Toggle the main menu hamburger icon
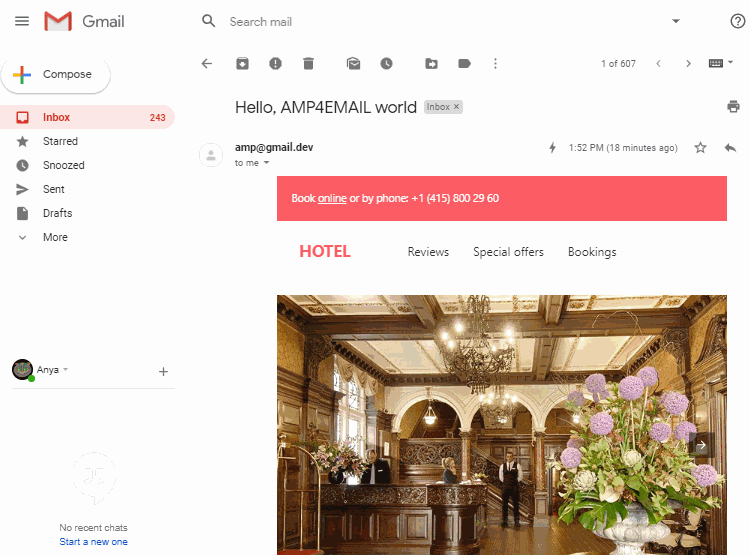Image resolution: width=750 pixels, height=555 pixels. pyautogui.click(x=22, y=21)
